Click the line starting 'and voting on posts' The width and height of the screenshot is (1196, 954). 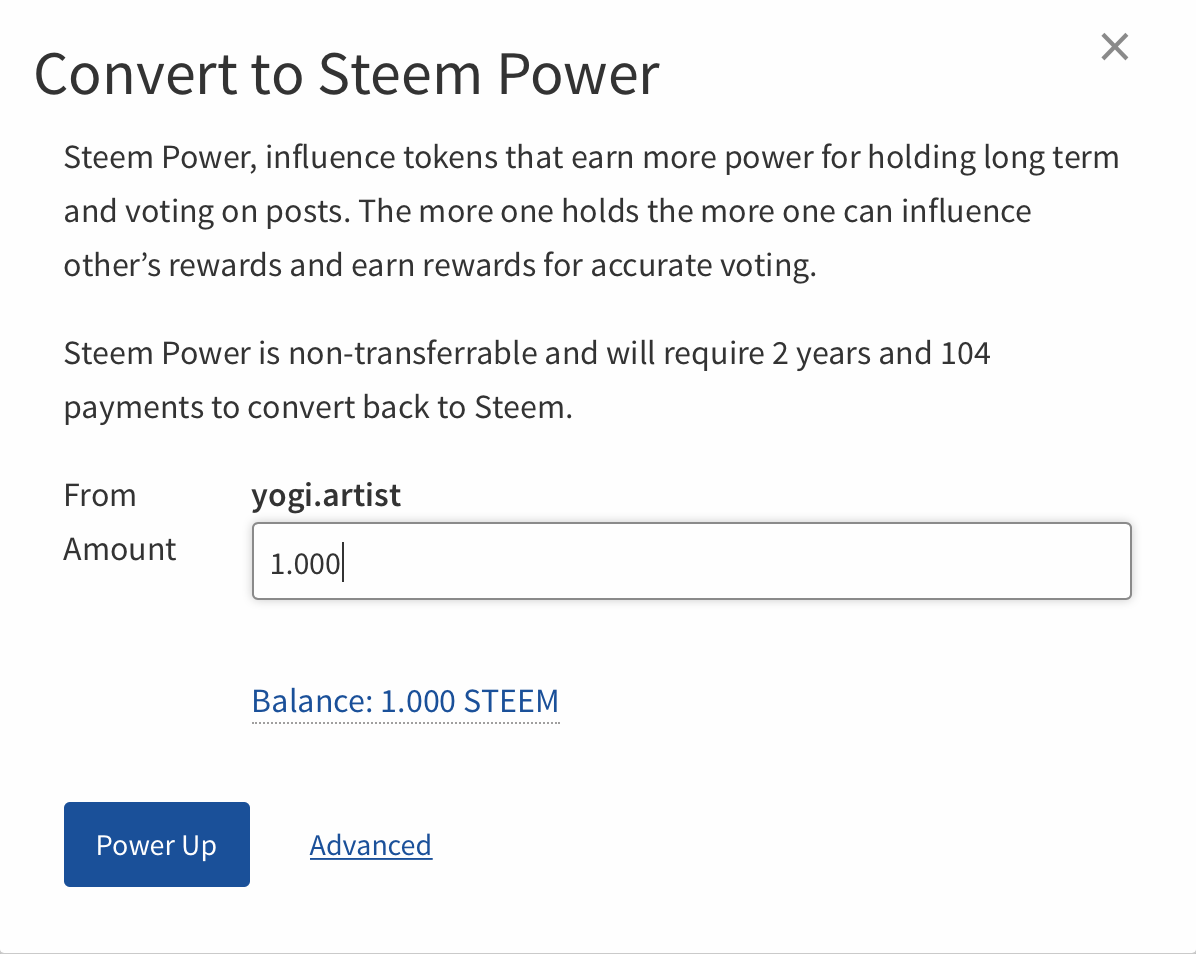pyautogui.click(x=546, y=211)
